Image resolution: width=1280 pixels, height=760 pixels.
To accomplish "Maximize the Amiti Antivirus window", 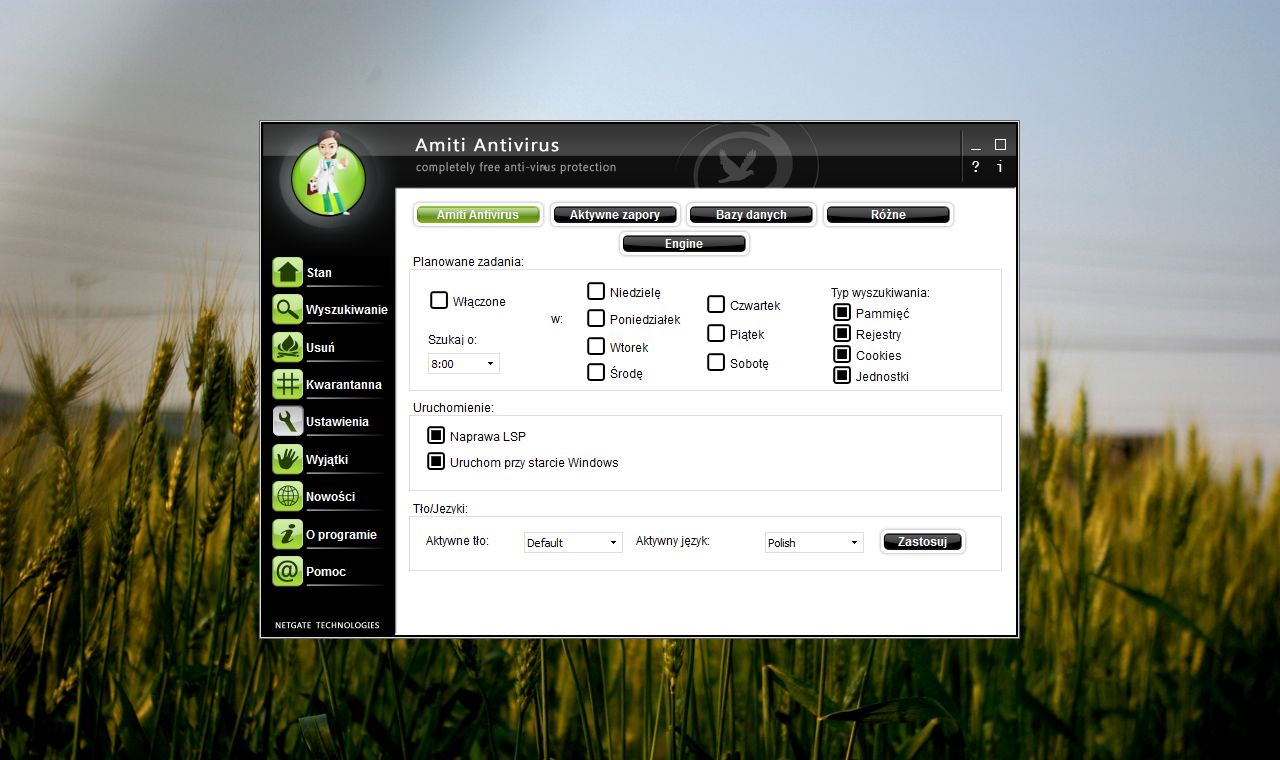I will (1000, 144).
